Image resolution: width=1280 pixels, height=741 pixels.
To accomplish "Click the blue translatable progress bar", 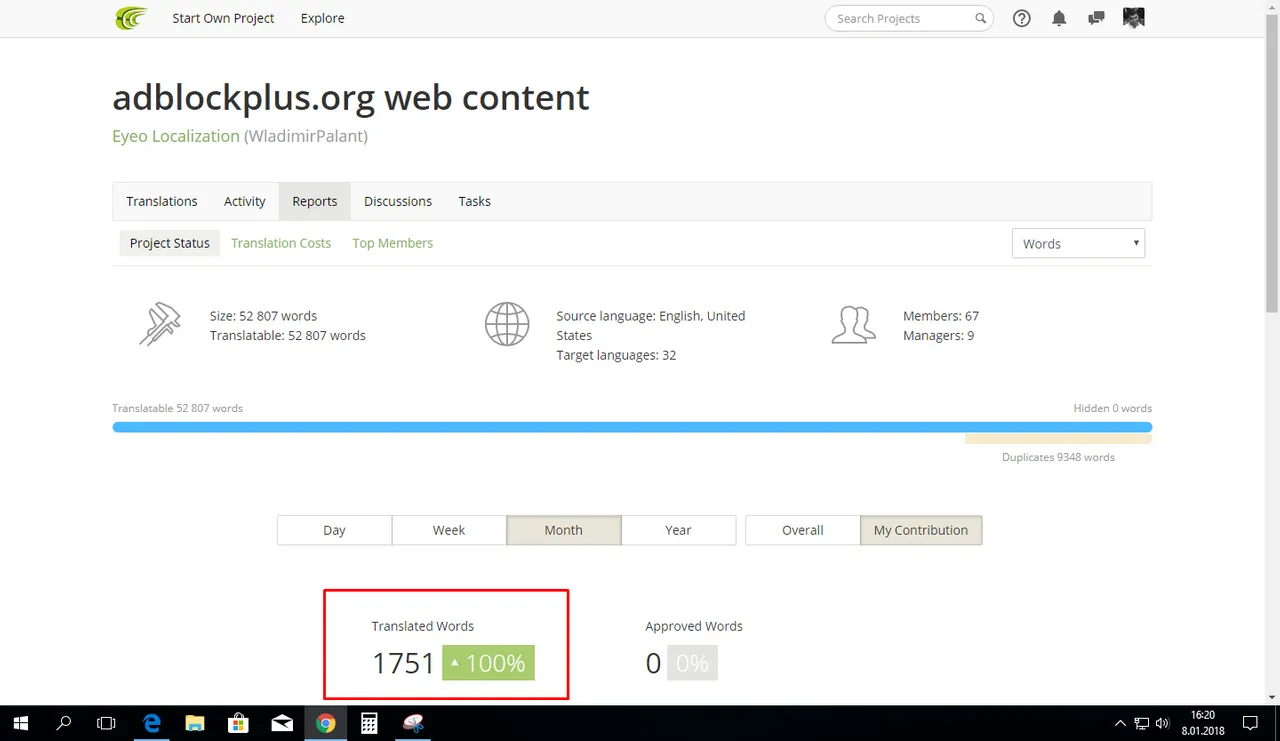I will 632,427.
